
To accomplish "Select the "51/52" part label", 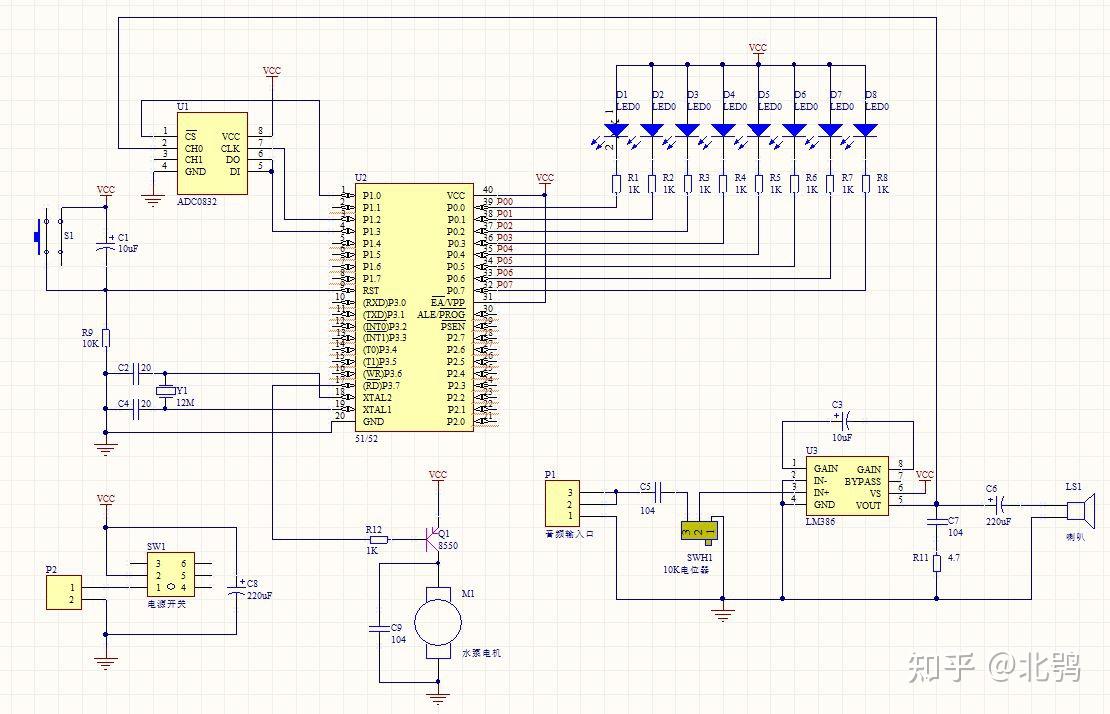I will (x=367, y=439).
